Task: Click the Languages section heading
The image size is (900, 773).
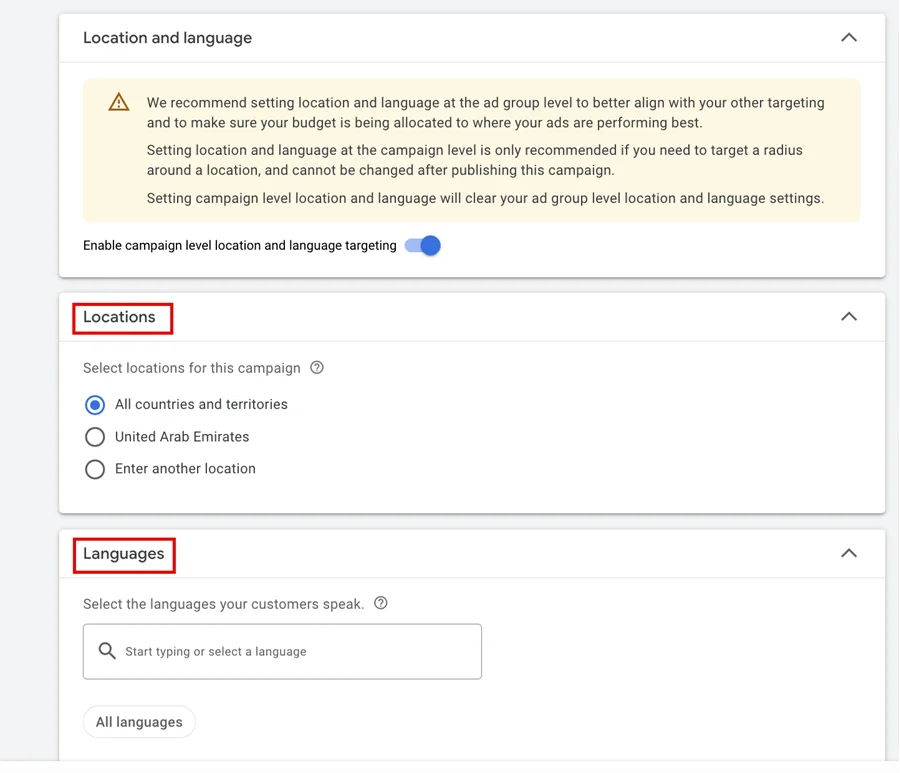Action: (123, 554)
